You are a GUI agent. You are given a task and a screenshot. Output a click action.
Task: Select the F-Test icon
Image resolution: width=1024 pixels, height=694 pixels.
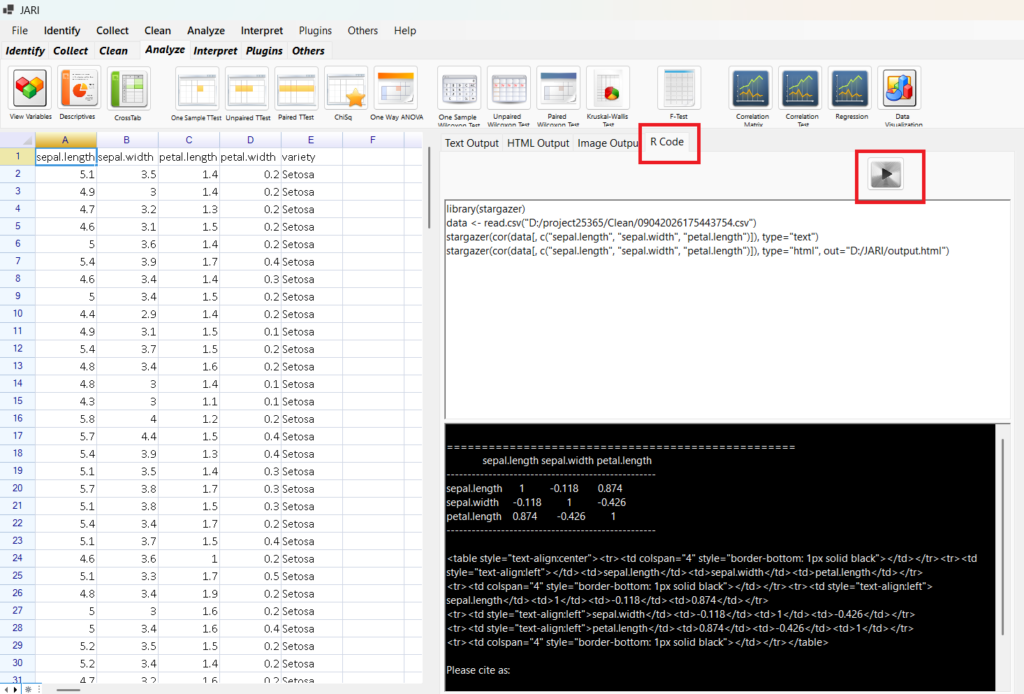(x=679, y=89)
